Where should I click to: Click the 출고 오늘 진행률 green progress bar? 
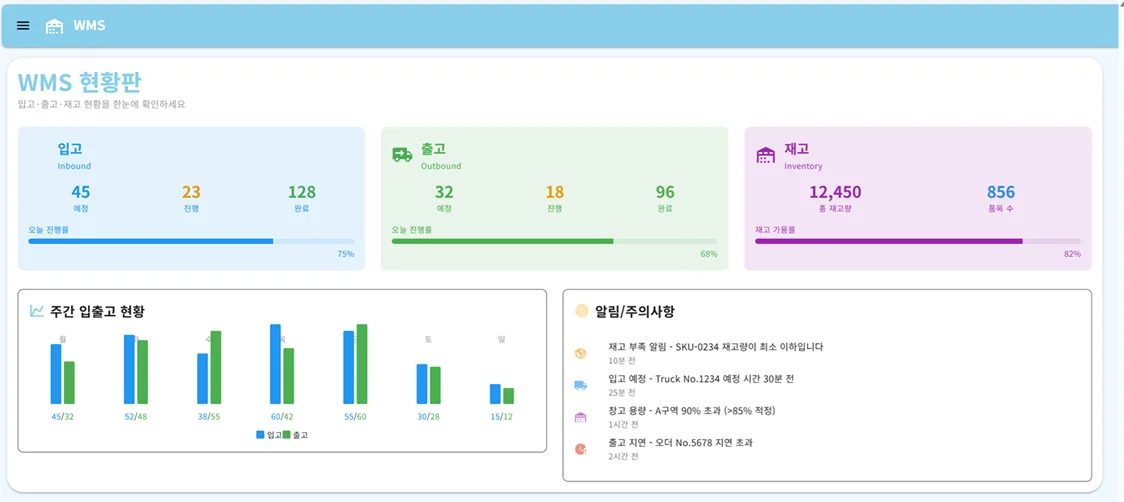[554, 242]
